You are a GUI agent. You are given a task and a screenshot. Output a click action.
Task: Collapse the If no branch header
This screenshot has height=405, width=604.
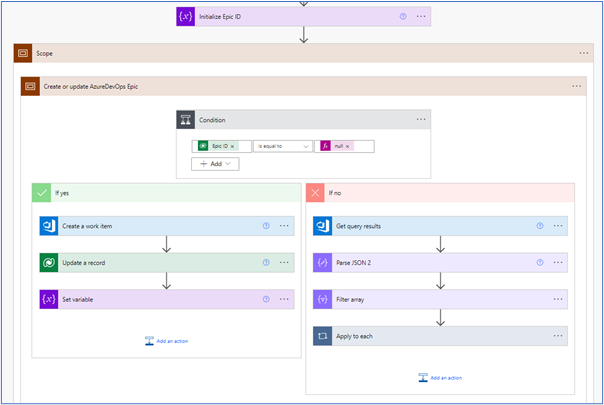[440, 193]
